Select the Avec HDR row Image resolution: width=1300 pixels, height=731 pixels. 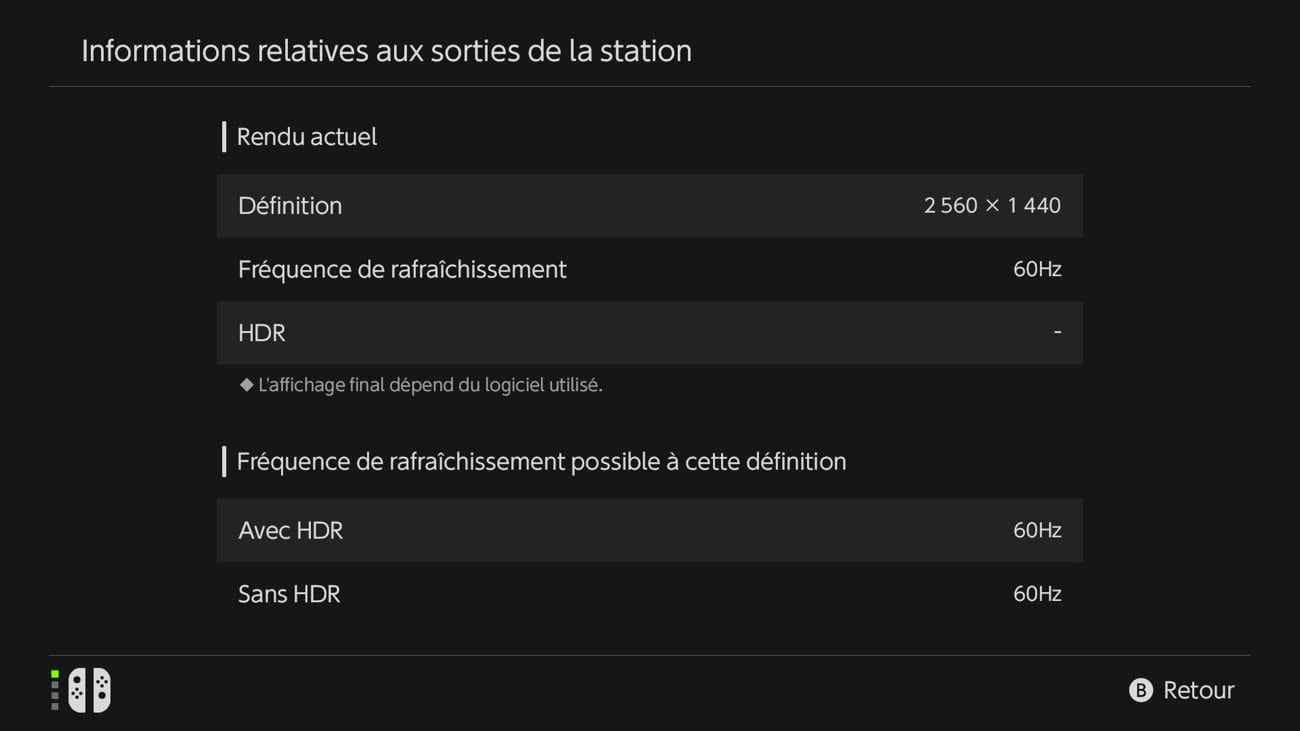coord(649,530)
